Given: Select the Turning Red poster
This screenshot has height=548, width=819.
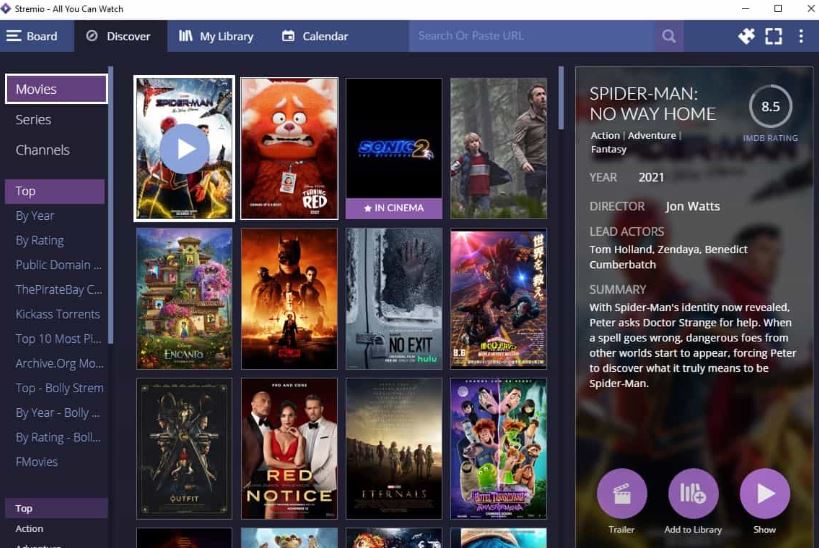Looking at the screenshot, I should click(x=289, y=148).
